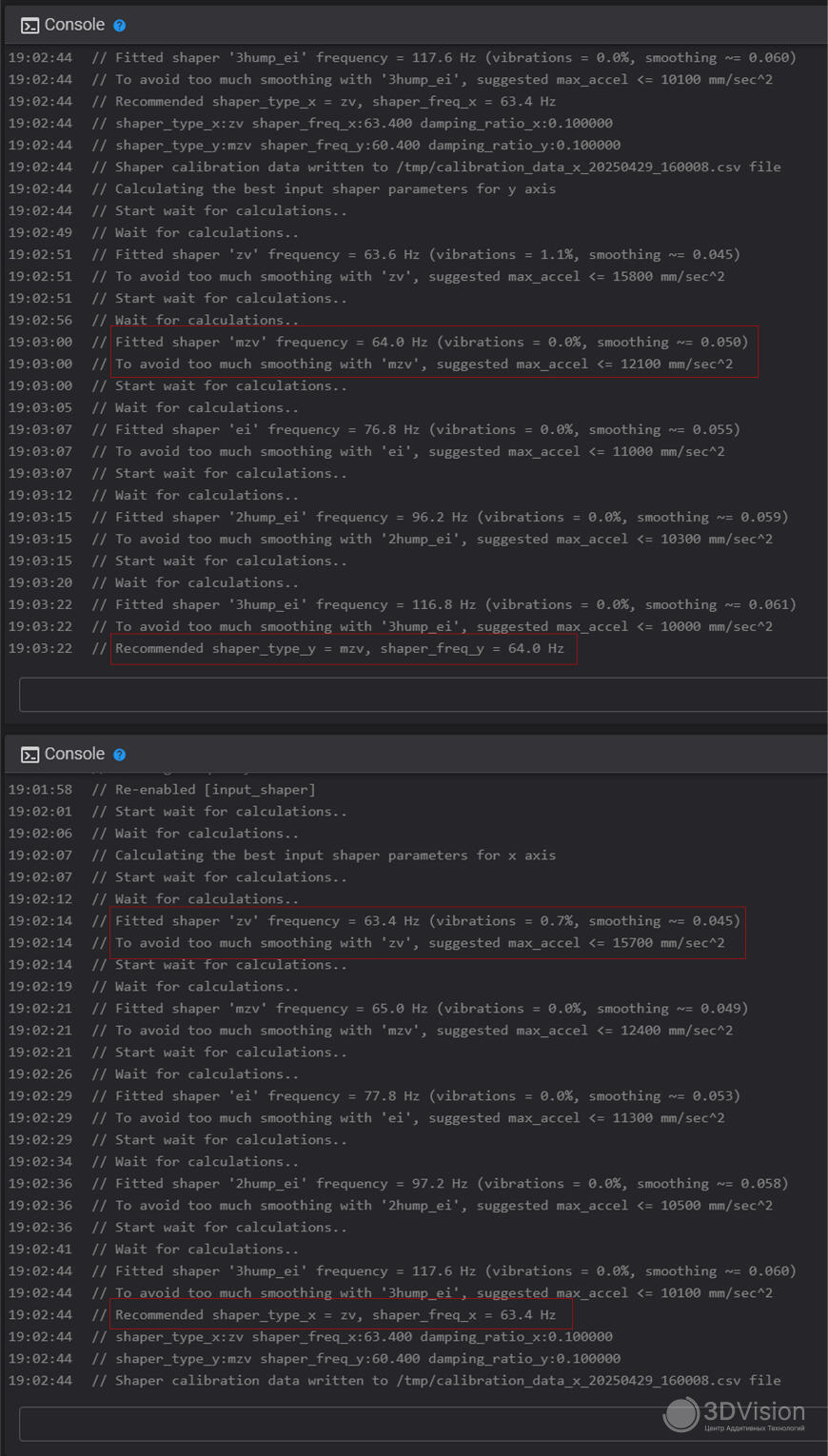828x1456 pixels.
Task: Click the 3DVision logo watermark
Action: tap(735, 1414)
